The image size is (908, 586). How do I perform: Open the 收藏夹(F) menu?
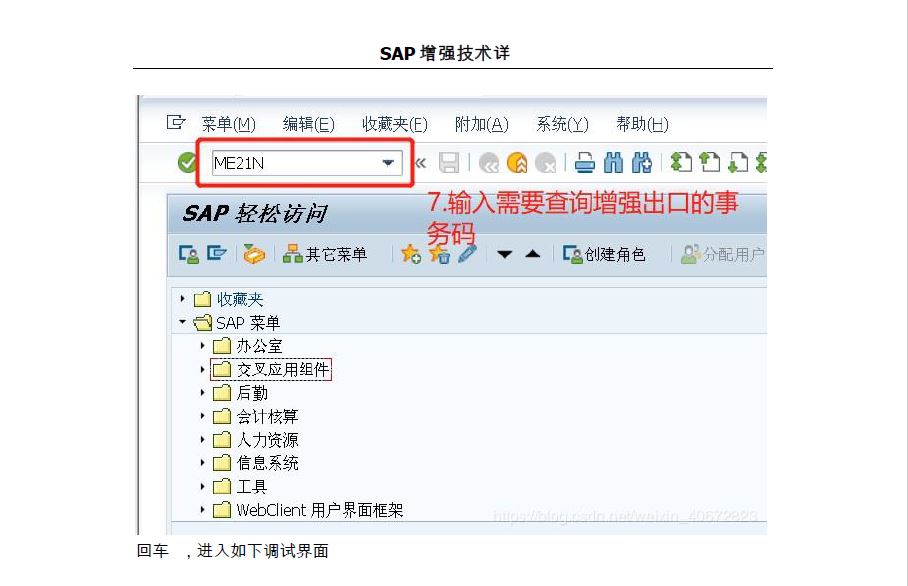[x=394, y=124]
